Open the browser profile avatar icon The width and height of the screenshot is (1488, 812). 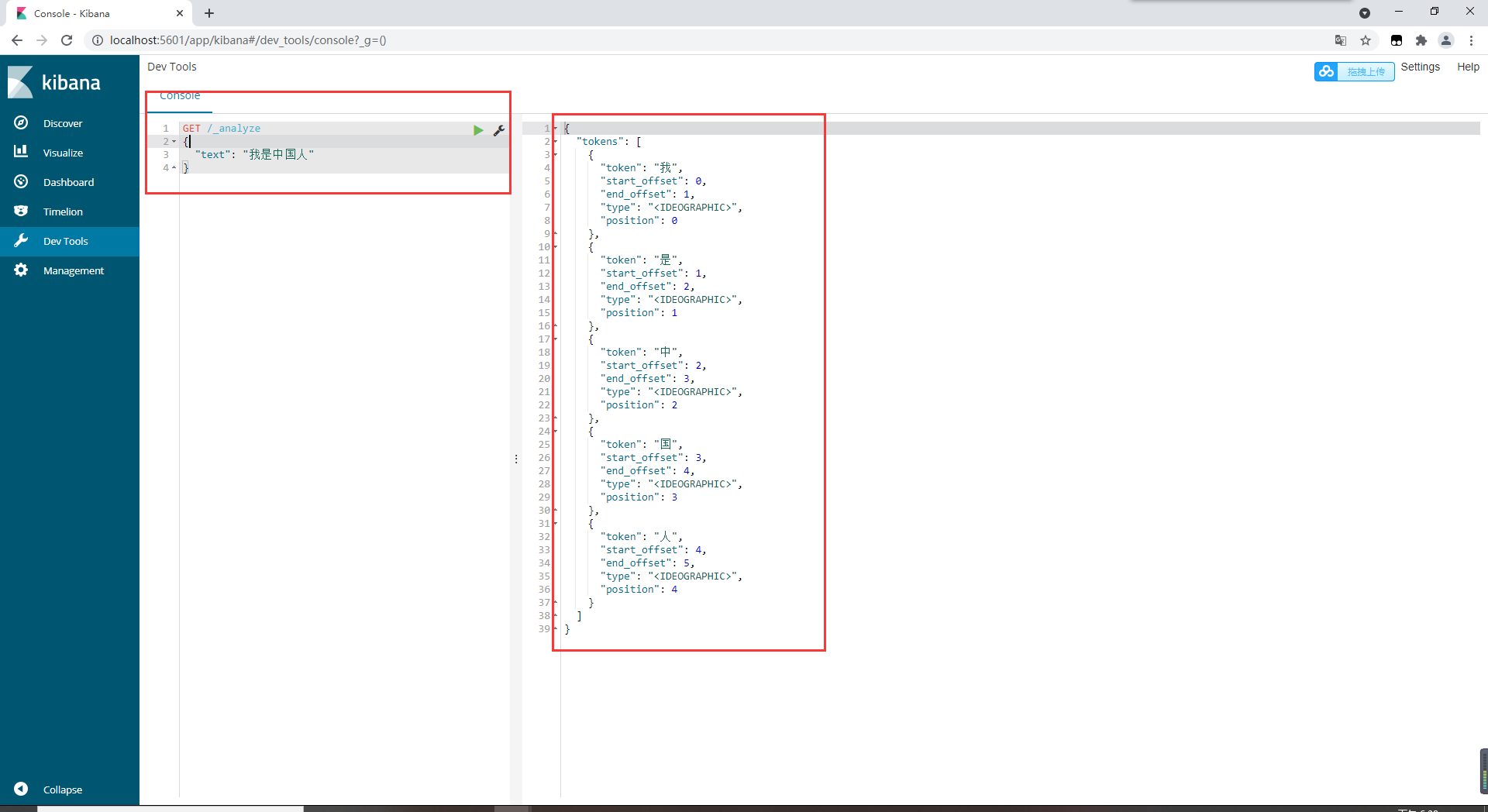click(x=1446, y=40)
